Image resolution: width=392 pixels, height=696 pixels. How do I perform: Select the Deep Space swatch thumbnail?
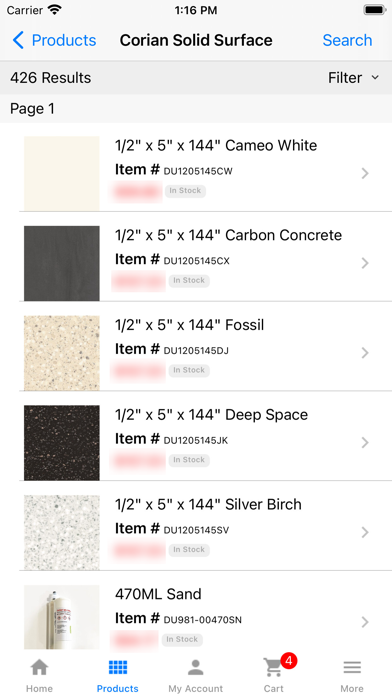point(62,443)
